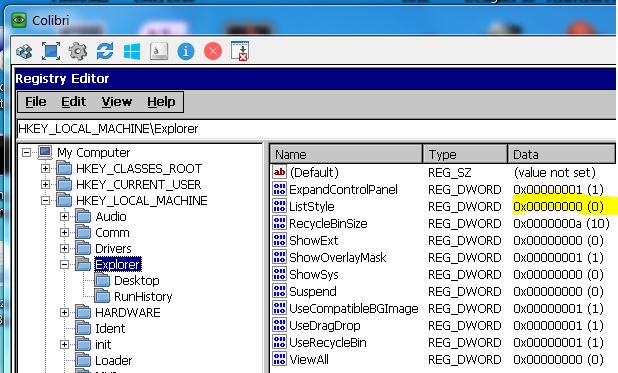This screenshot has height=373, width=618.
Task: Expand the HARDWARE key
Action: pos(65,313)
